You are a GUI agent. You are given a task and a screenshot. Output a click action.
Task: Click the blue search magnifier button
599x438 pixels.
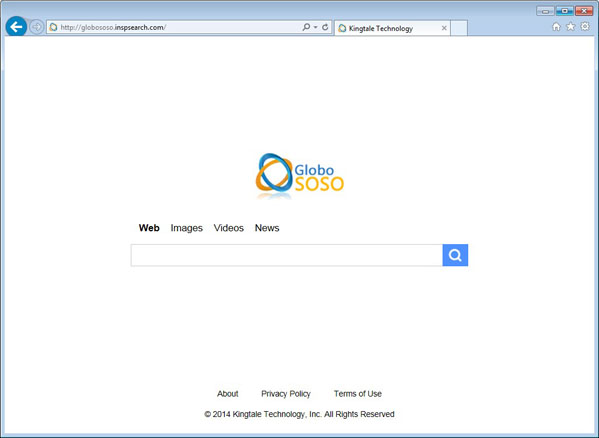(455, 255)
